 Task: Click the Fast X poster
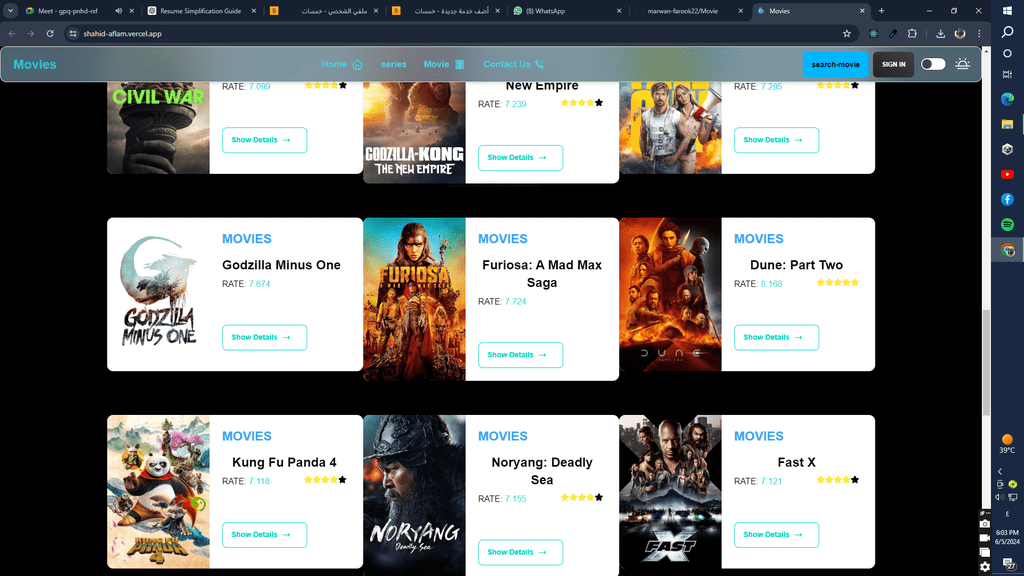click(671, 492)
